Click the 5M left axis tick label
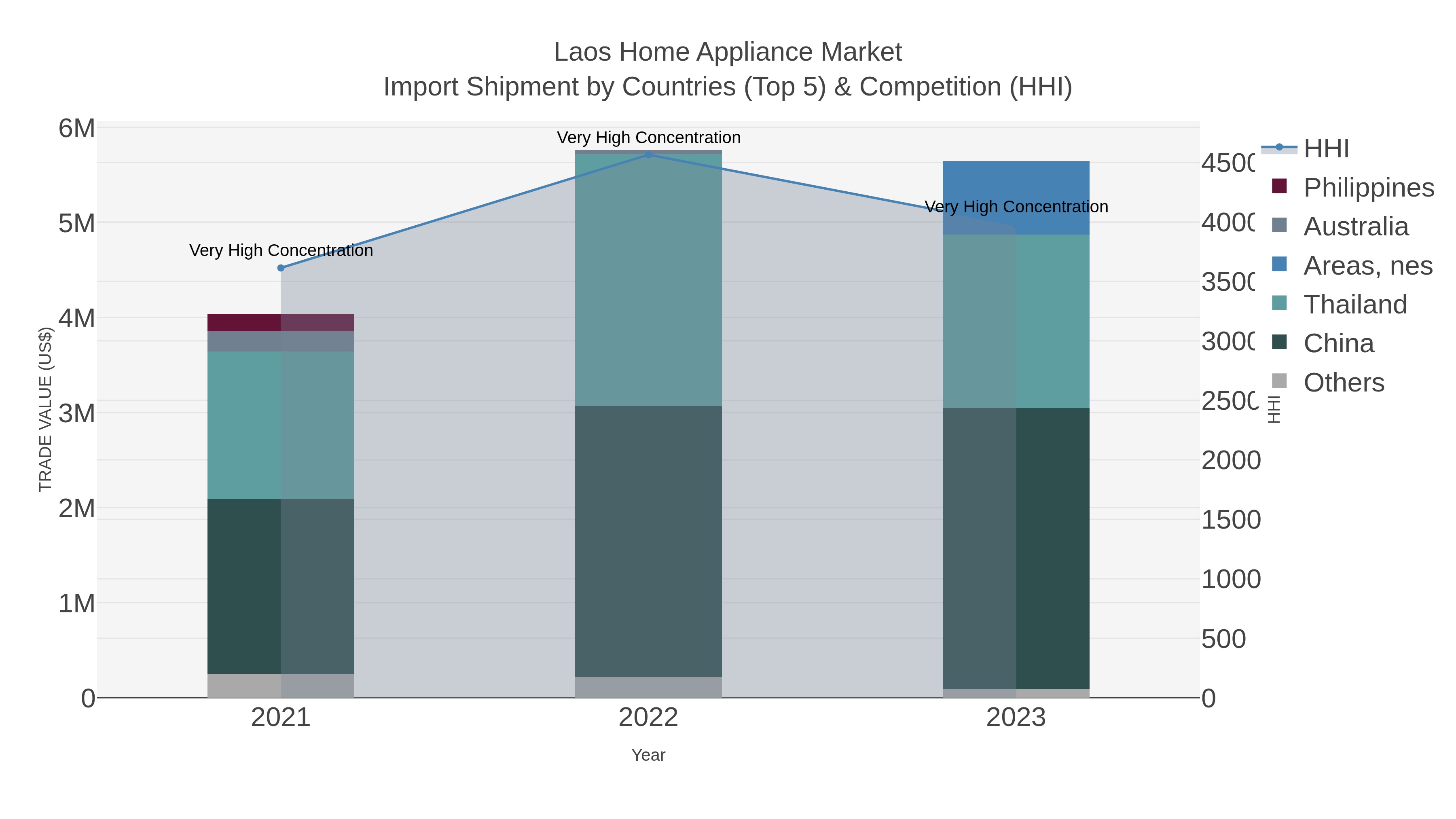This screenshot has height=819, width=1456. pyautogui.click(x=77, y=223)
